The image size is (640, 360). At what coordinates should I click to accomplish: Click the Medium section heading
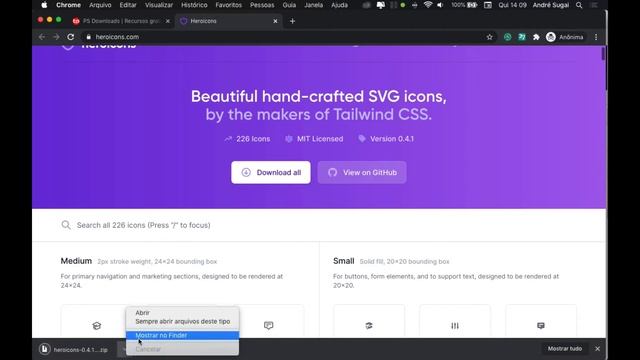coord(76,261)
